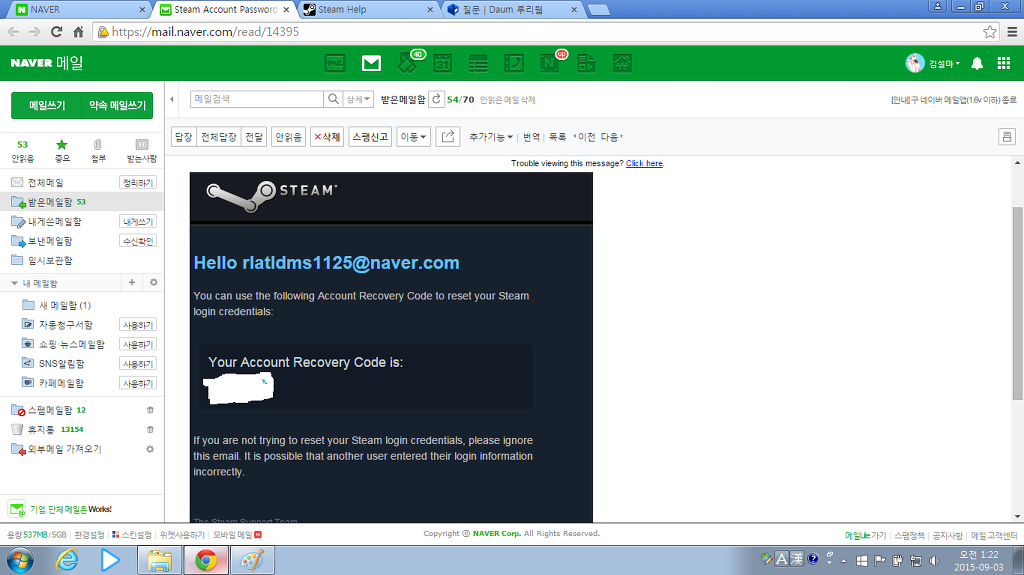
Task: Switch to the Steam Help tab
Action: tap(368, 9)
